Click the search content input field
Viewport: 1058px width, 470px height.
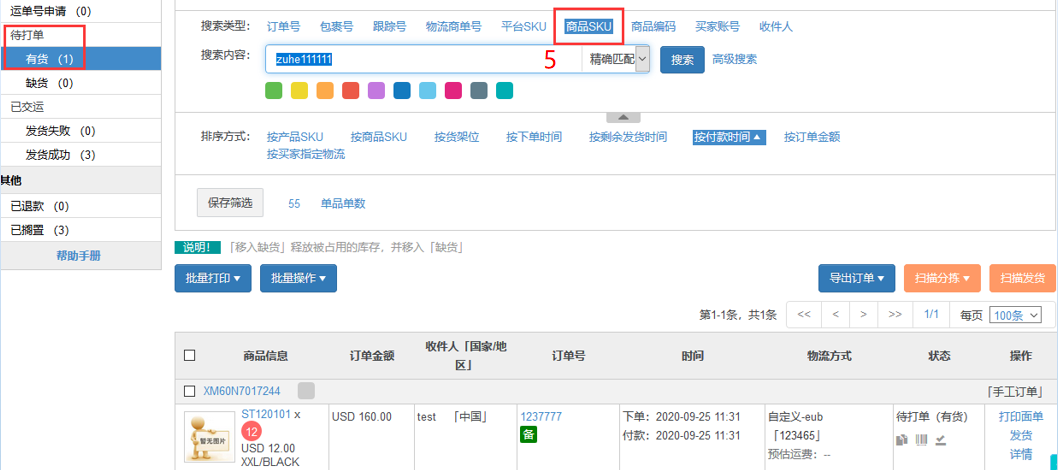423,59
